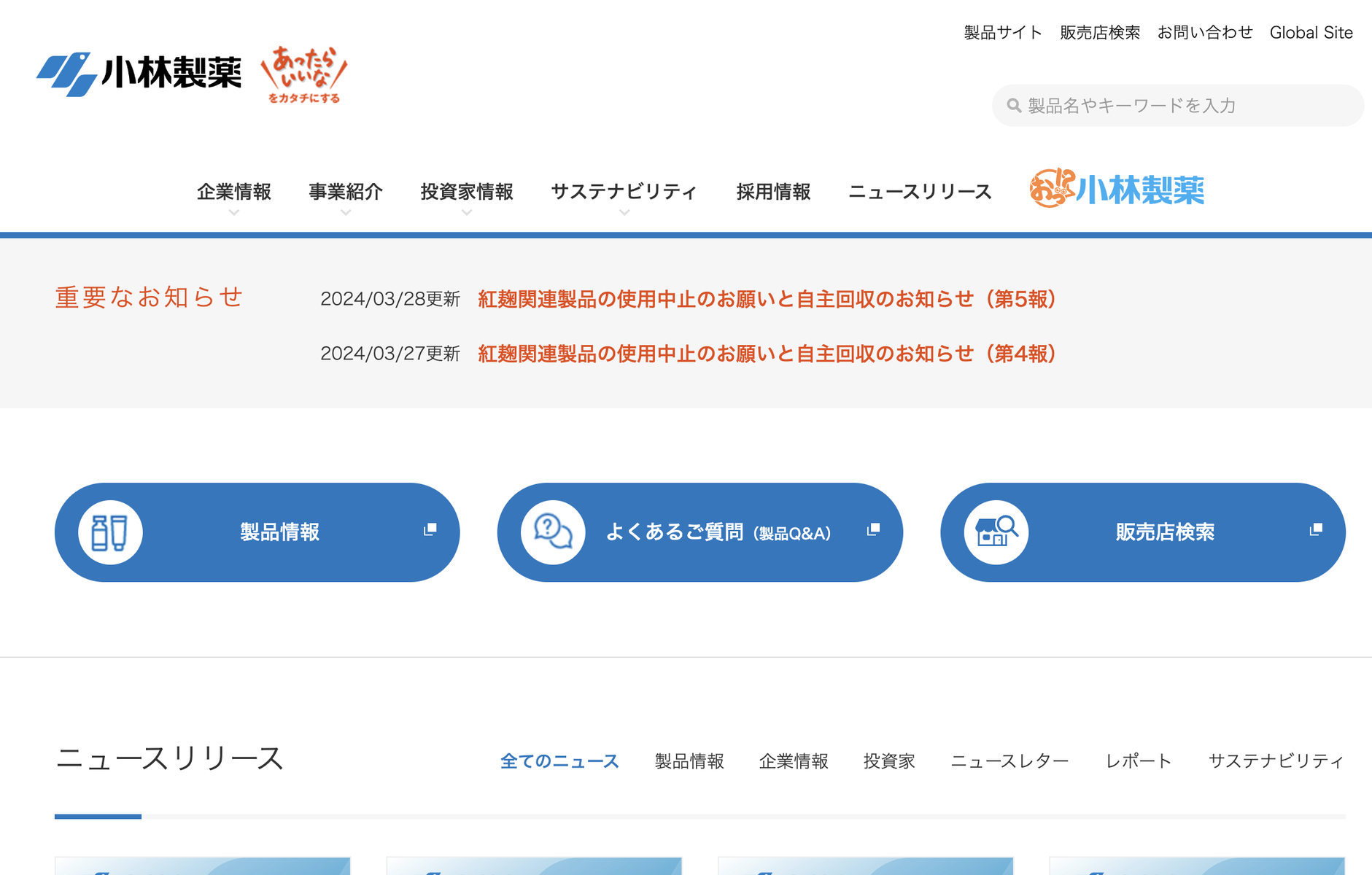1372x875 pixels.
Task: Open the 企業情報 navigation menu
Action: tap(234, 192)
